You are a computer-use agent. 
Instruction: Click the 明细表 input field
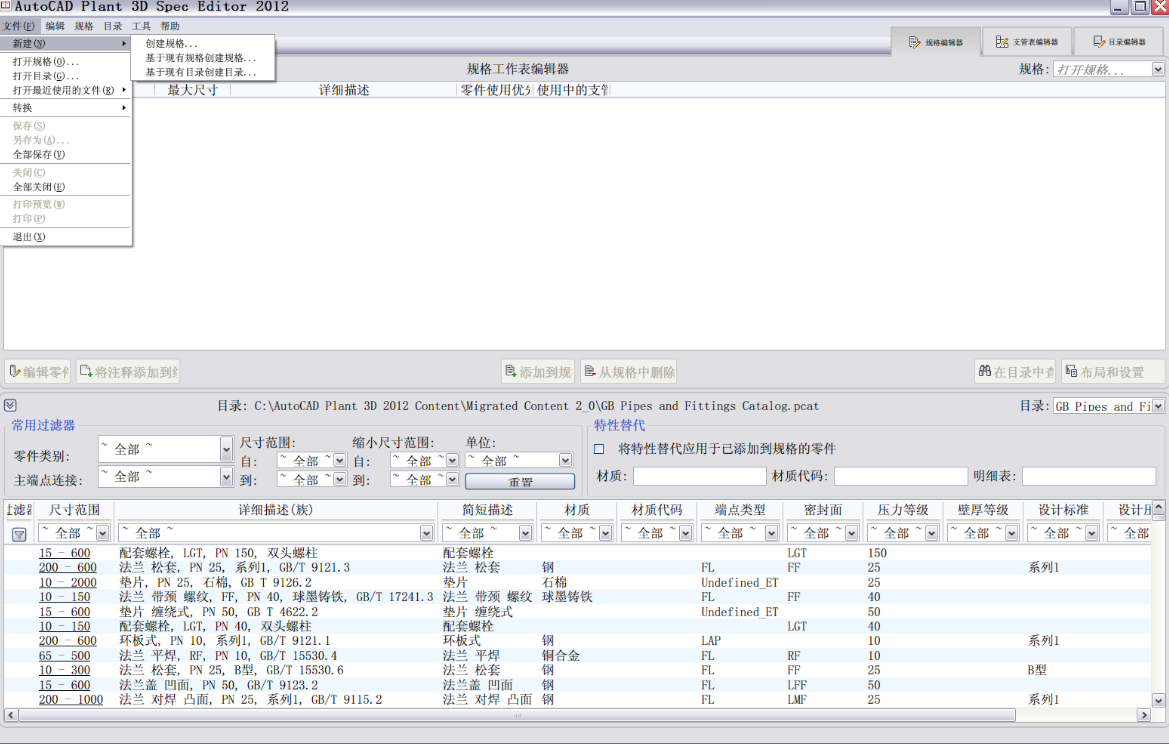[1088, 476]
